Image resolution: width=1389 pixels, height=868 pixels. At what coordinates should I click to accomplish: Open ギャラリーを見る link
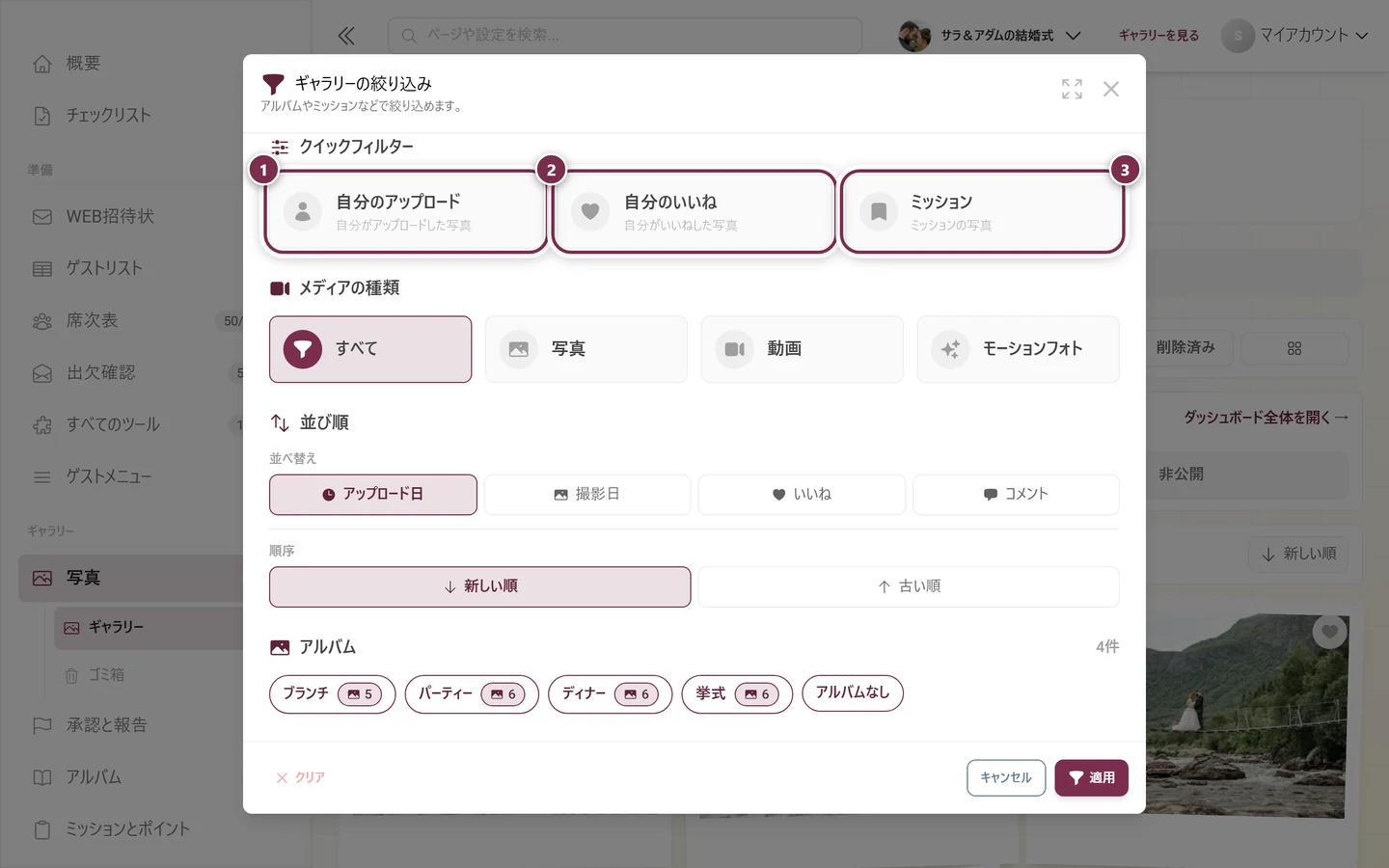point(1158,36)
